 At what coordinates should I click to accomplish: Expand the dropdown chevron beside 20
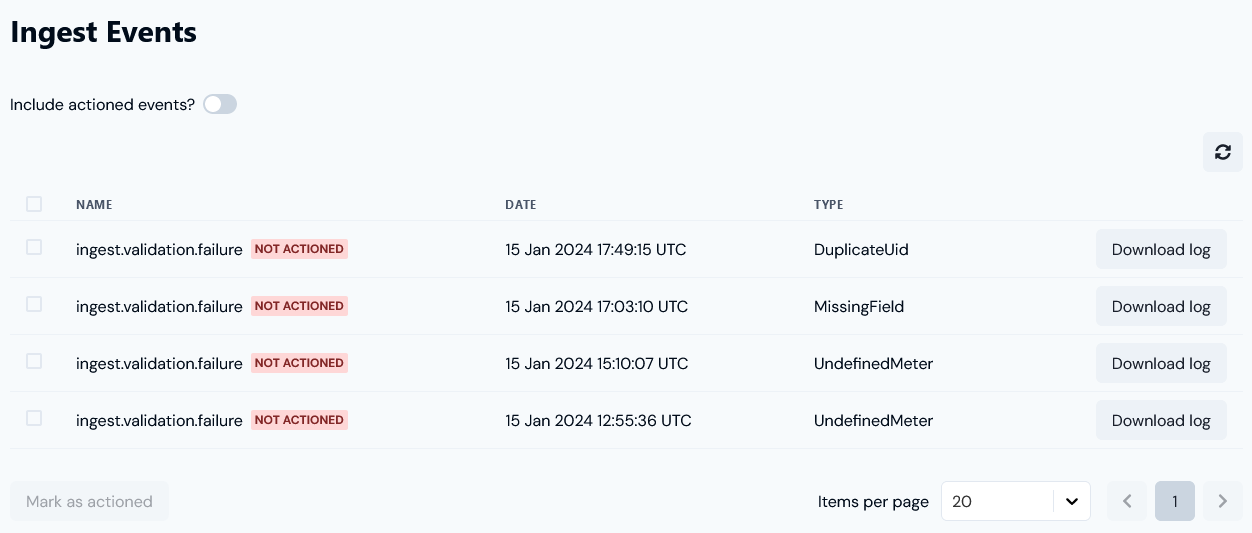(1072, 502)
